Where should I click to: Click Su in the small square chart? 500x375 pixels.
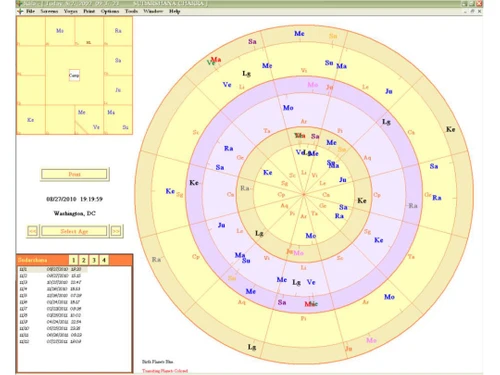(125, 127)
